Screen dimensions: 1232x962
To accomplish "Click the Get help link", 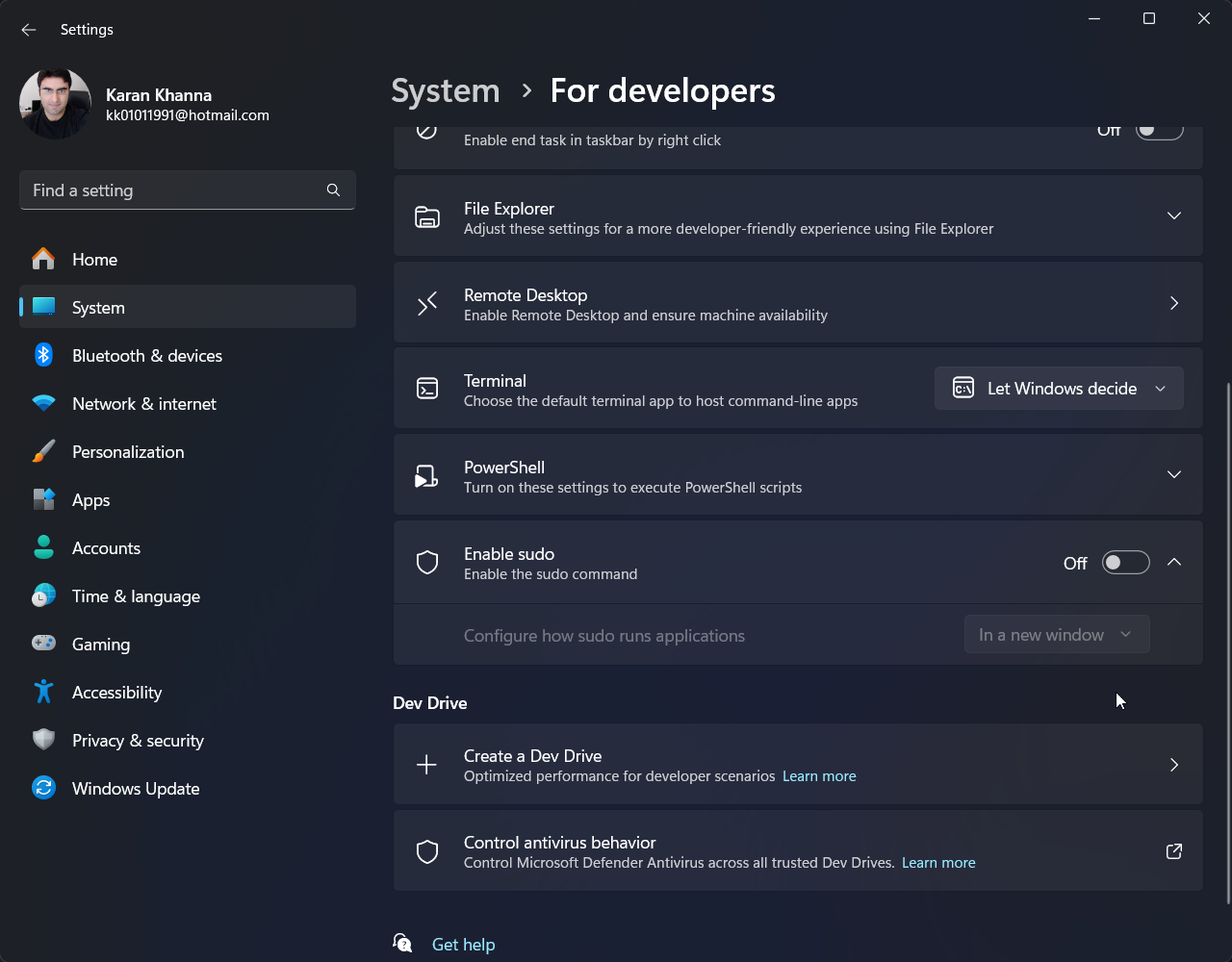I will (463, 945).
